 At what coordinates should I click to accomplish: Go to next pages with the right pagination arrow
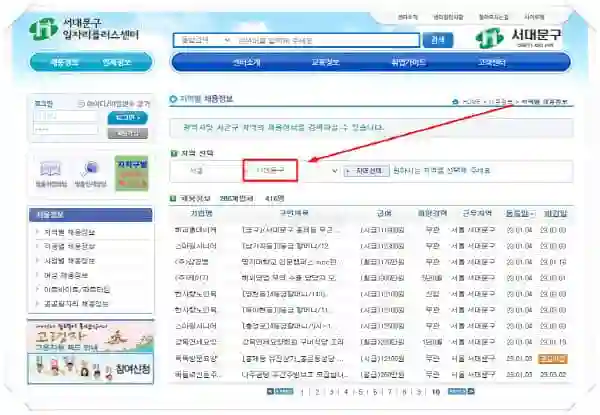pos(461,391)
